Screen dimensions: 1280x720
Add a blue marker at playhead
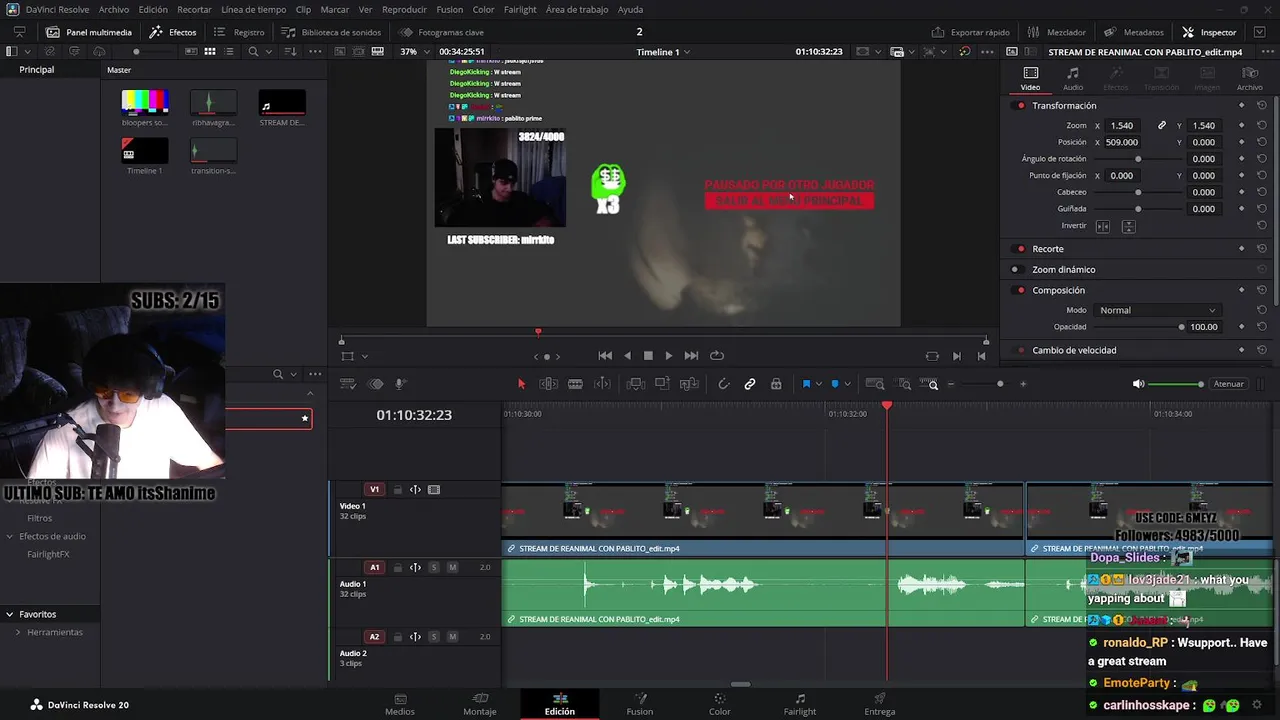point(835,384)
